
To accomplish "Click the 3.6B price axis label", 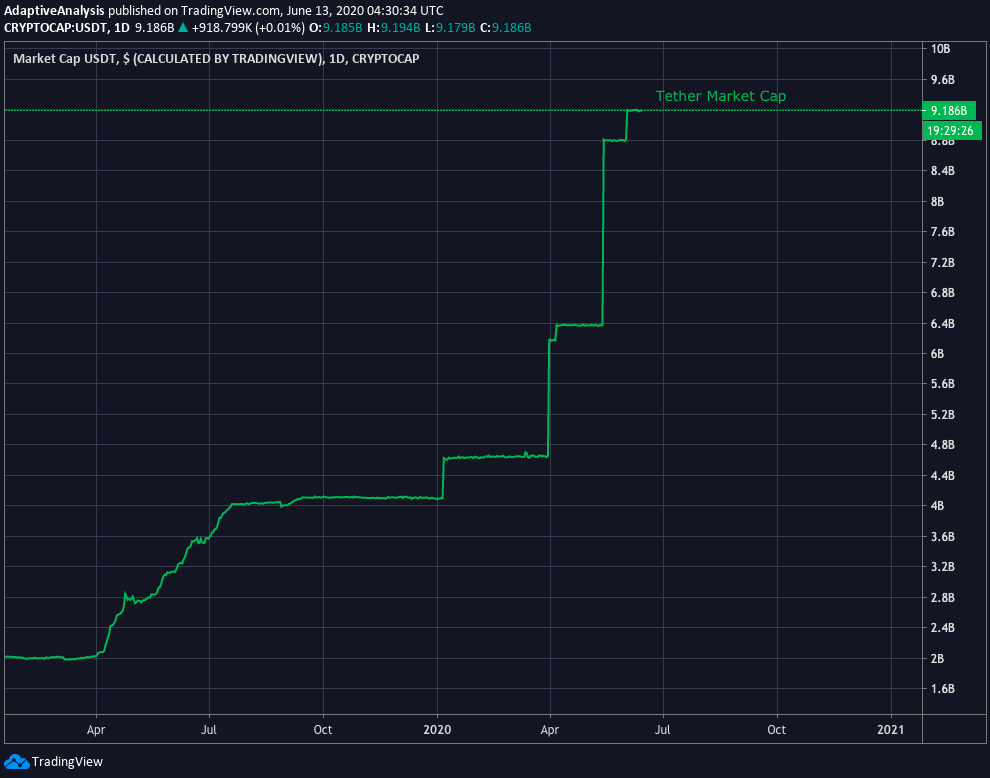I will coord(943,536).
